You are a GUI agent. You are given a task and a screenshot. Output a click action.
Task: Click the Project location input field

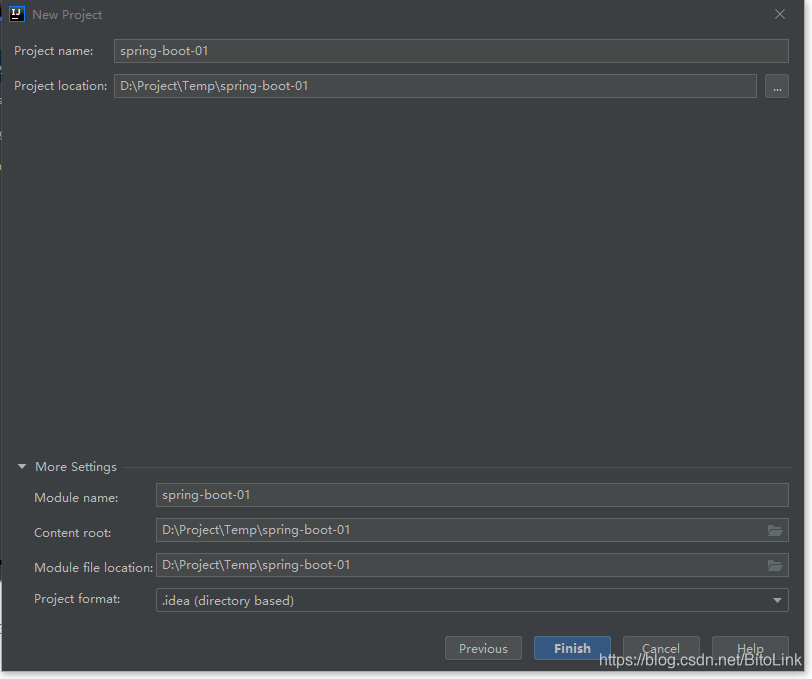pyautogui.click(x=435, y=86)
